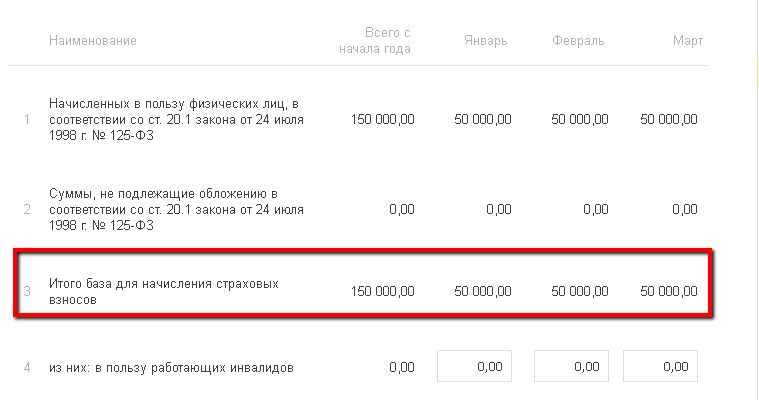Image resolution: width=759 pixels, height=400 pixels.
Task: Click row 1 label "Начисленных в пользу физических лиц"
Action: (176, 119)
